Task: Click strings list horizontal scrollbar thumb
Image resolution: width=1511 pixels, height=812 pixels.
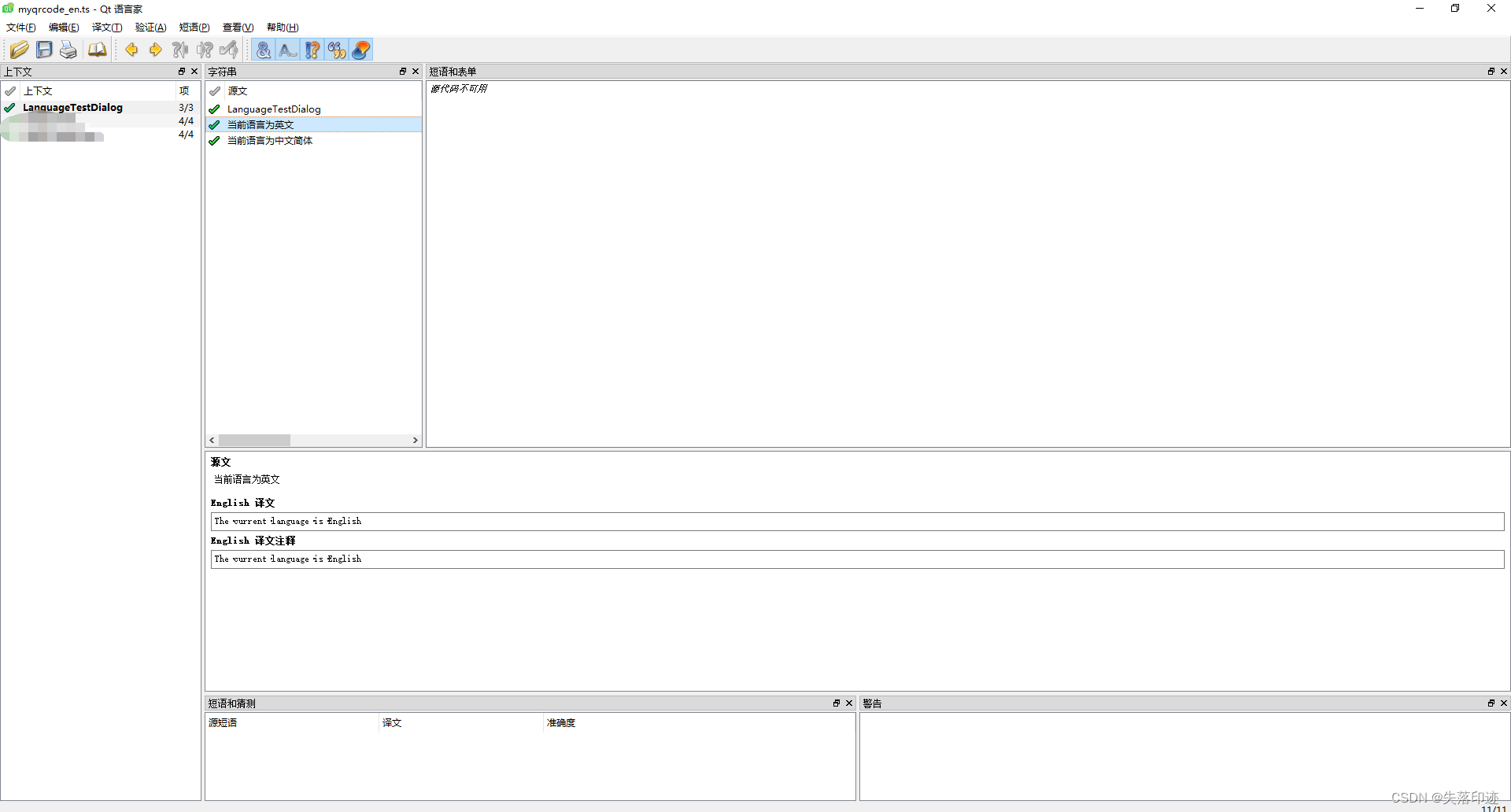Action: tap(254, 441)
